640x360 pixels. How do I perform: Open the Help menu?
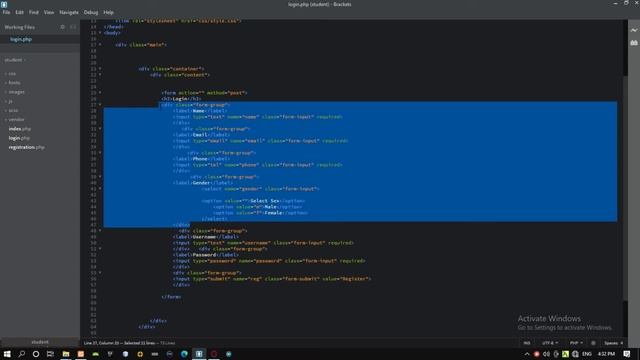(108, 12)
